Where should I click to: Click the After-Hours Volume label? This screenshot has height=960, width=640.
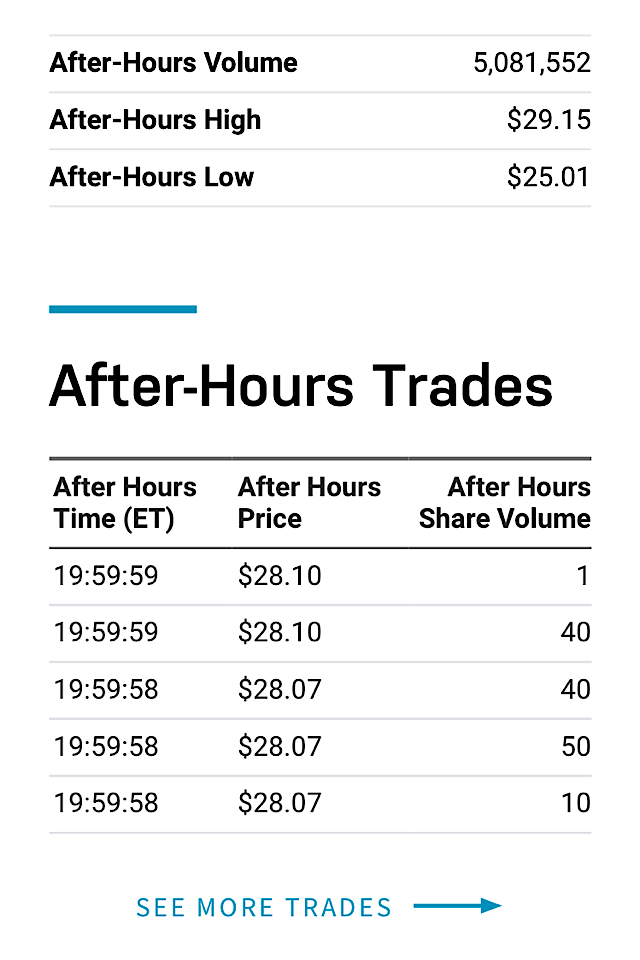pos(174,63)
